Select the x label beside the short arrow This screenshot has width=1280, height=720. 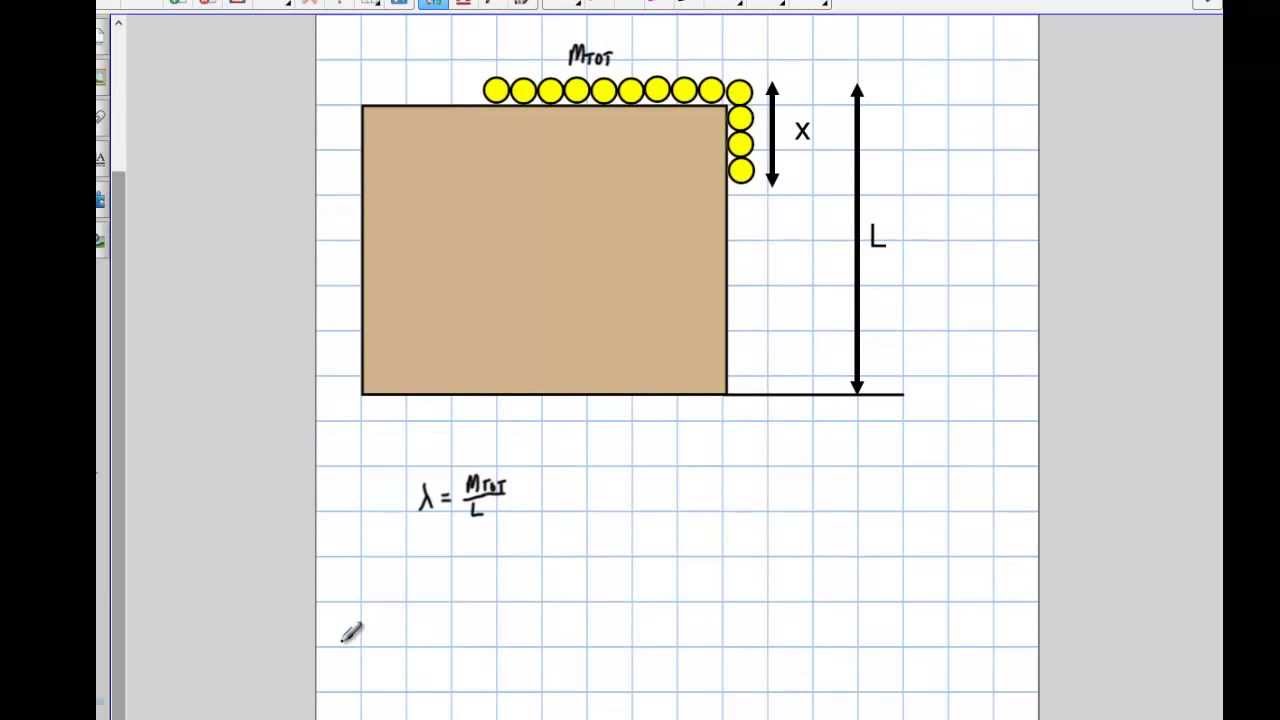(802, 131)
